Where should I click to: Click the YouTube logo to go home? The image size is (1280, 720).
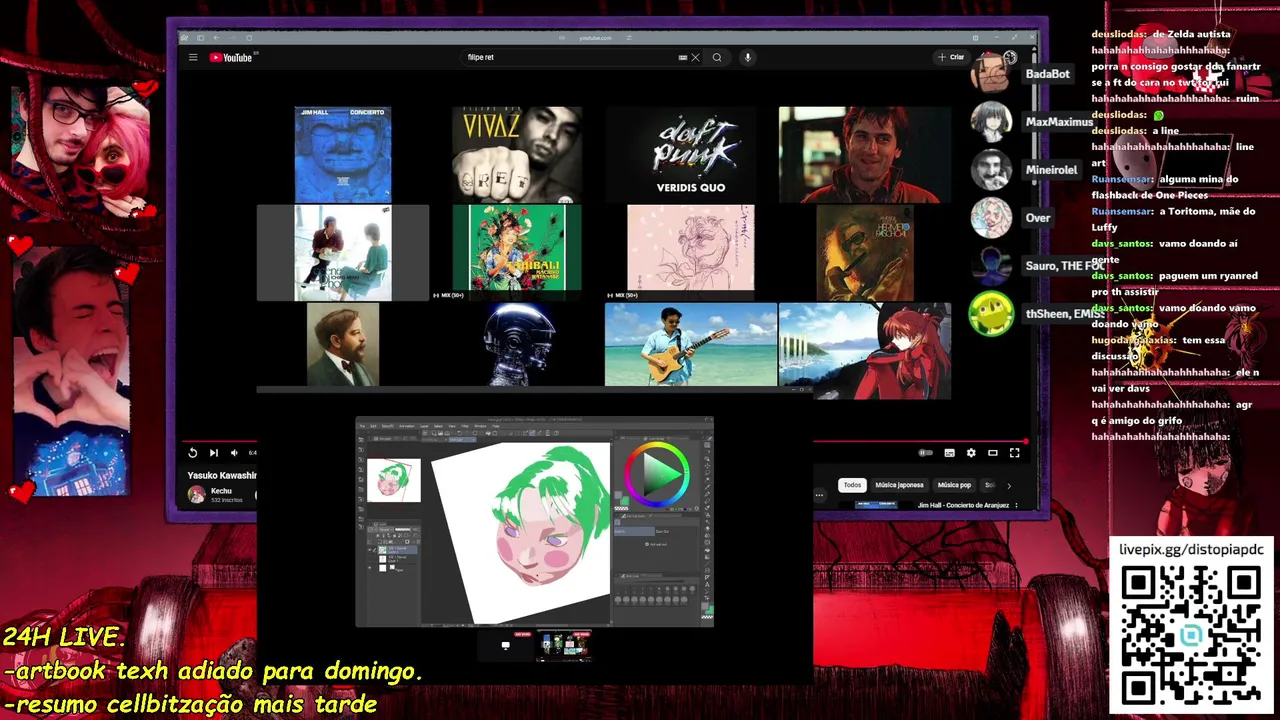pos(231,57)
